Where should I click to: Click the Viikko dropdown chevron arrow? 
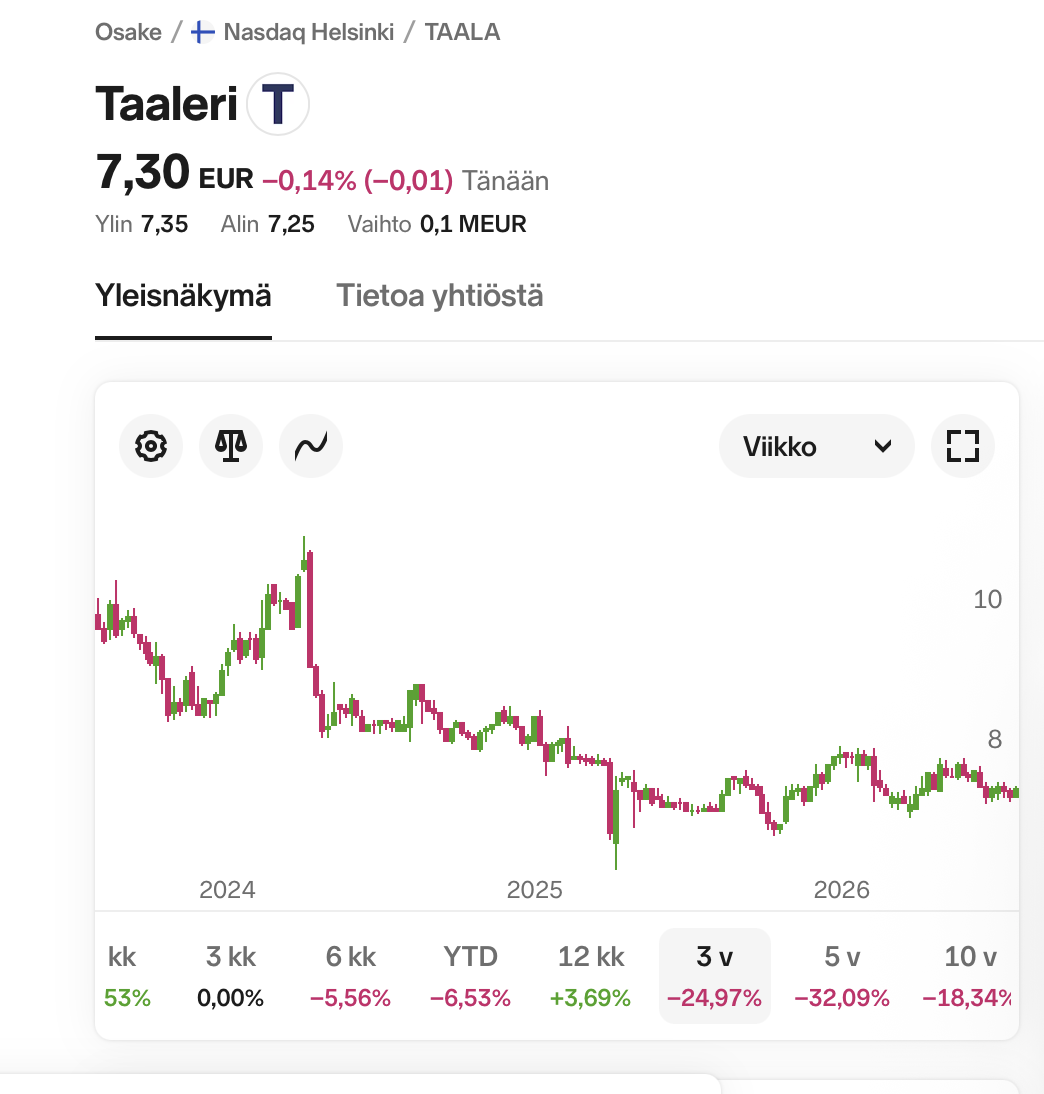tap(883, 447)
